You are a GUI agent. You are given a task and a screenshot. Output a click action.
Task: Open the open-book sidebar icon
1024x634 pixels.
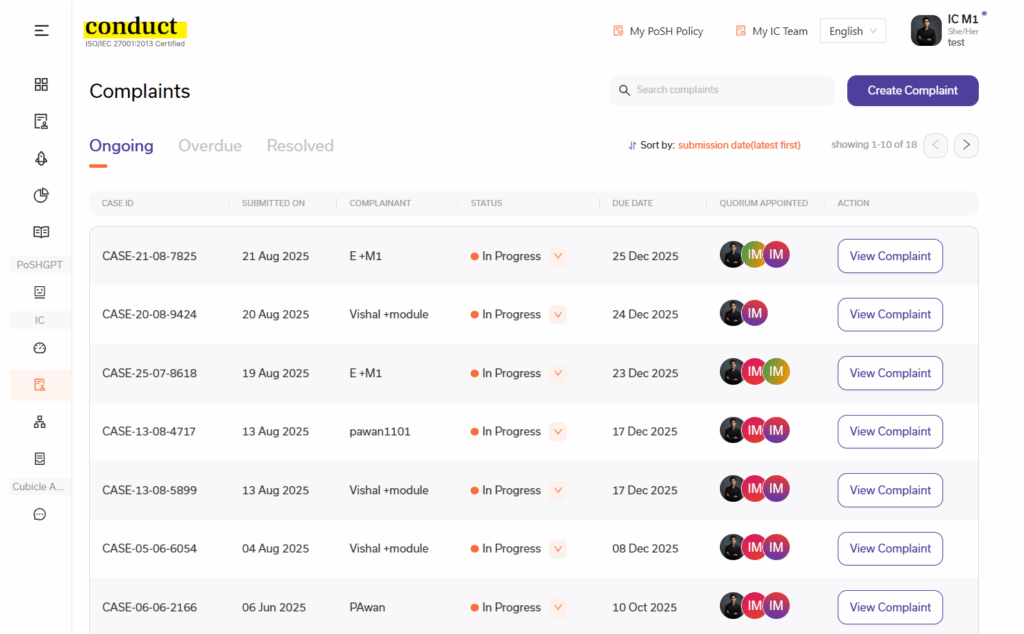[x=41, y=232]
